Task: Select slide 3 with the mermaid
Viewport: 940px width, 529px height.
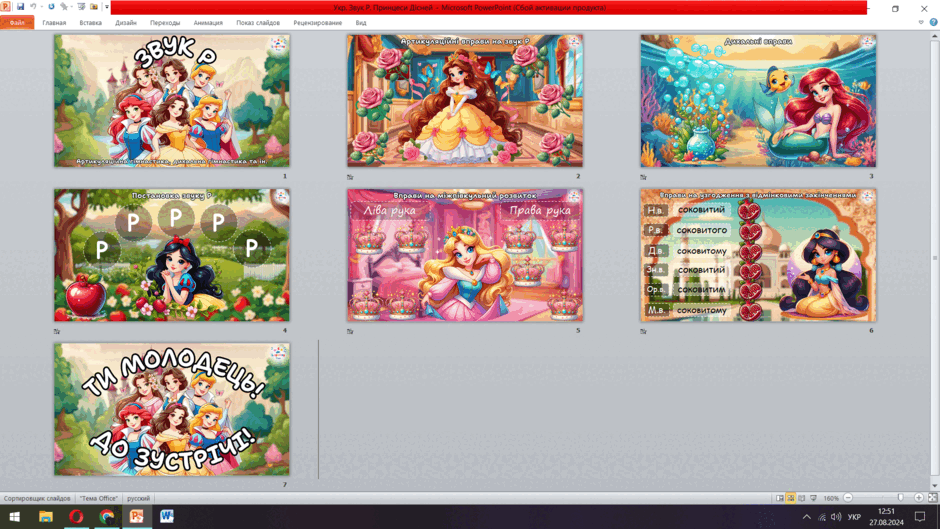Action: click(758, 101)
